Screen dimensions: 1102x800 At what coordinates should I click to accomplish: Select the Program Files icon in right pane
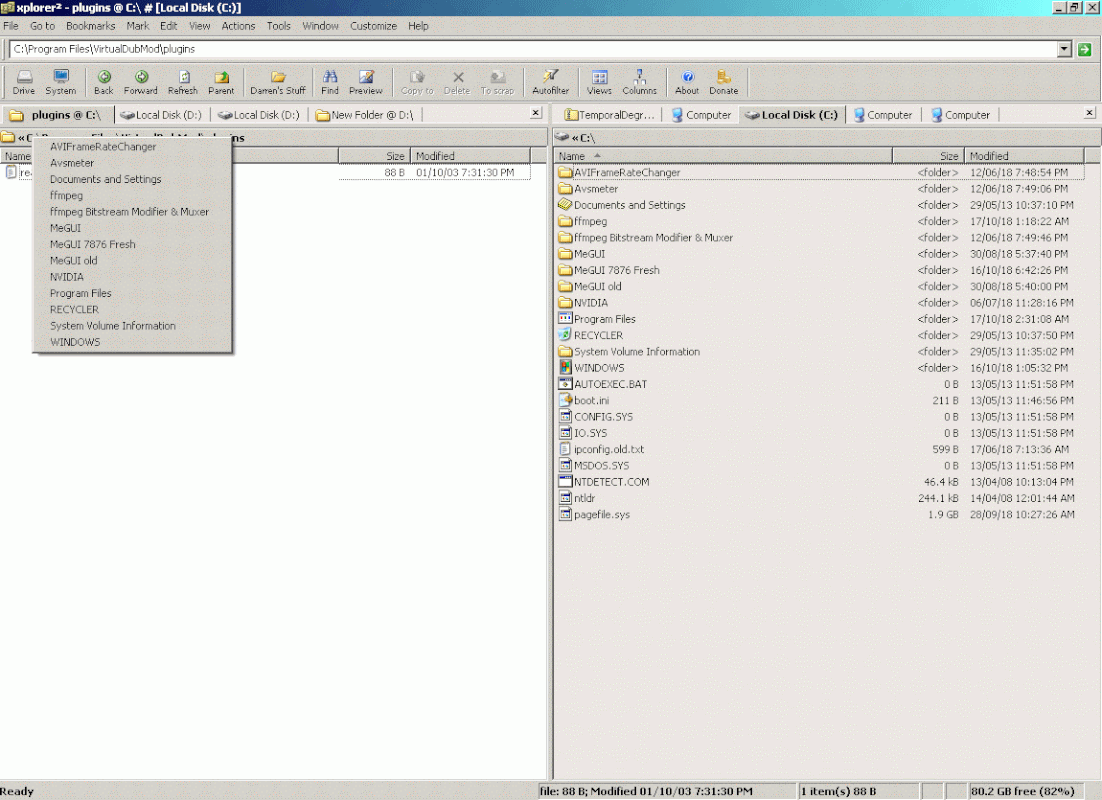click(x=565, y=318)
